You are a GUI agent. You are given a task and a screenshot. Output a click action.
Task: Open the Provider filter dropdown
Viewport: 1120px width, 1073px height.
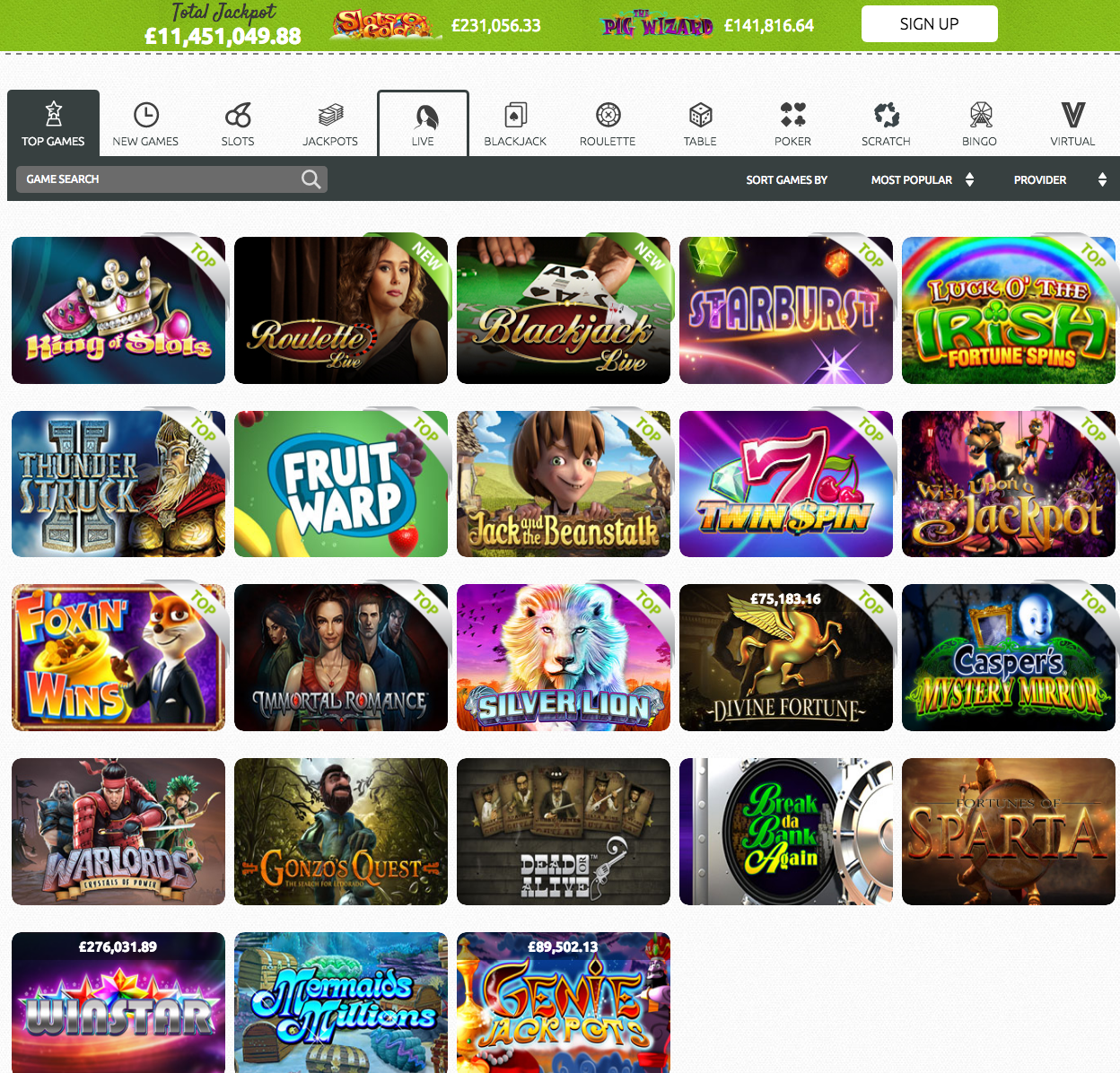coord(1060,179)
